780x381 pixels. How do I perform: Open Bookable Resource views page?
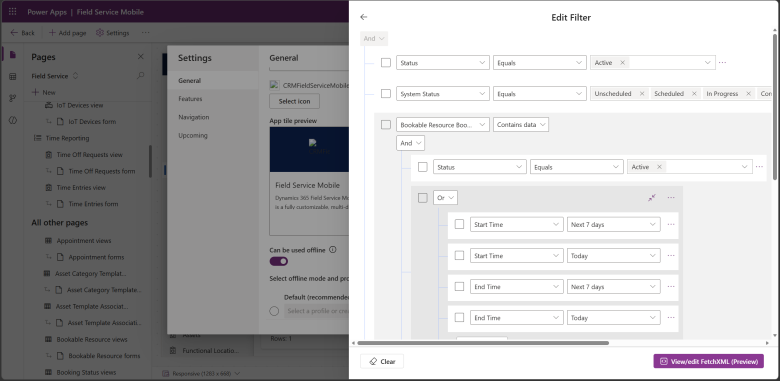tap(92, 339)
